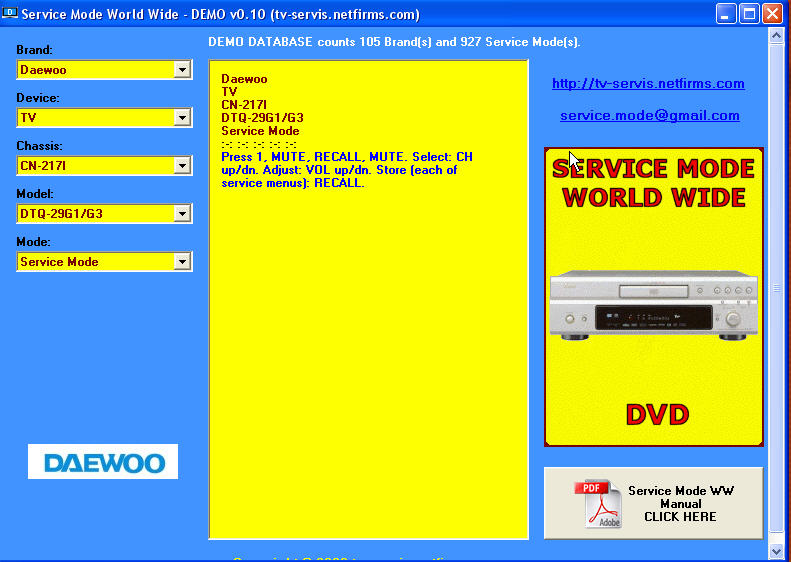Viewport: 791px width, 562px height.
Task: Open the Device dropdown arrow showing TV
Action: (x=182, y=118)
